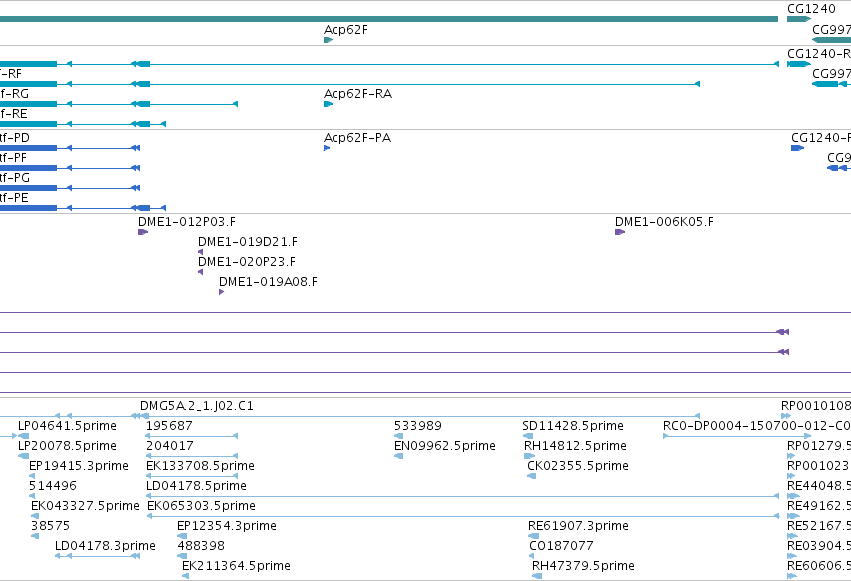Screen dimensions: 851x581
Task: Click the EST glyph under SD11428.5prime
Action: 528,436
